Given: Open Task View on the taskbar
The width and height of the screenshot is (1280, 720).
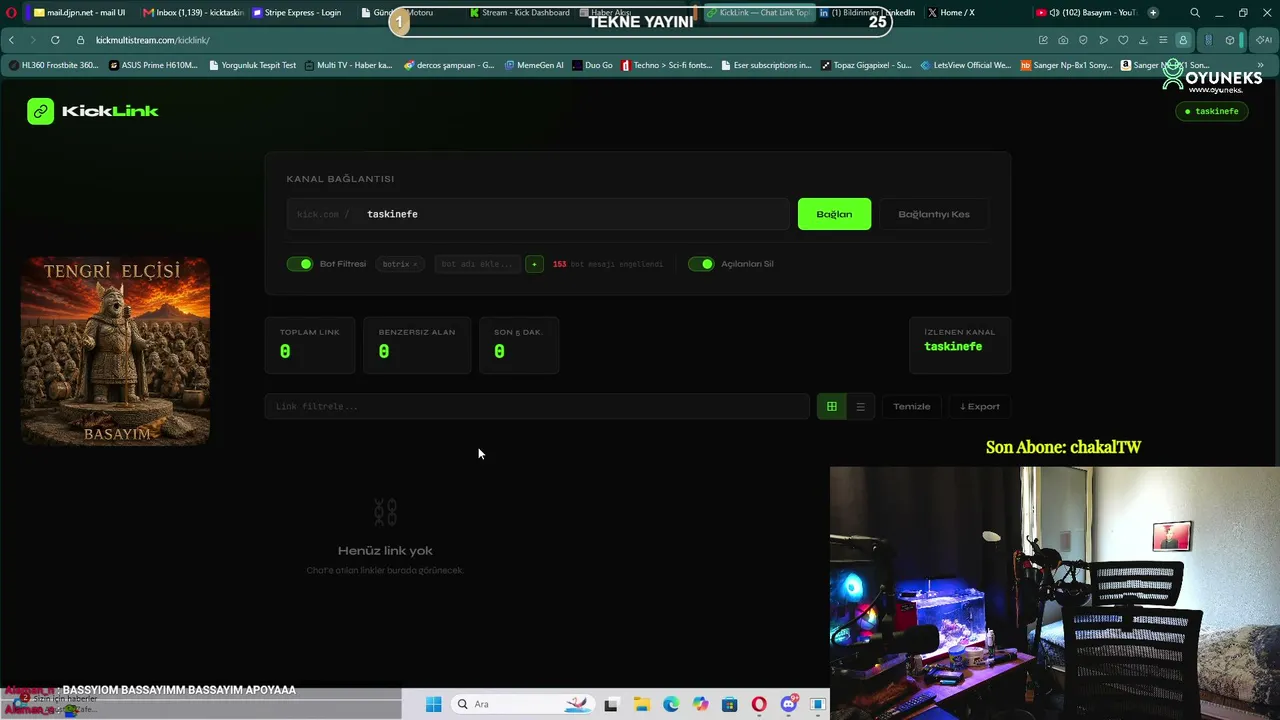Looking at the screenshot, I should tap(611, 704).
